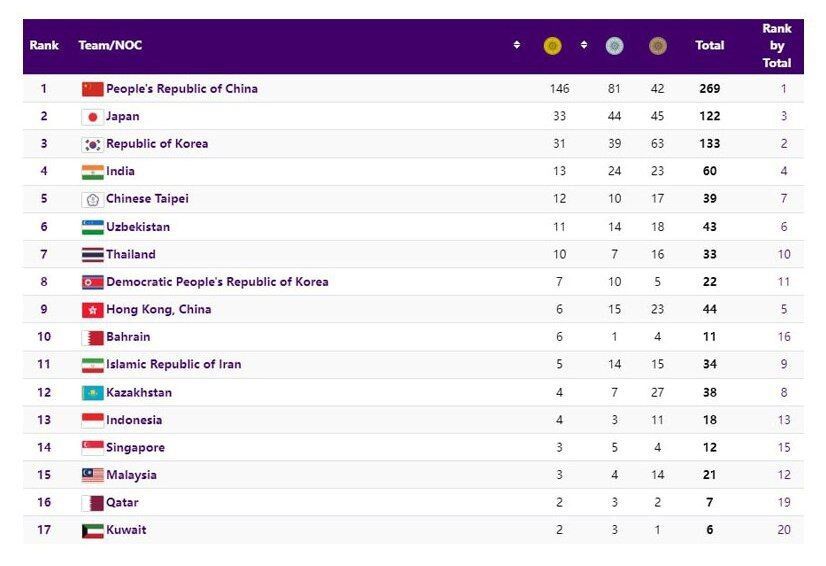The height and width of the screenshot is (566, 826).
Task: Click the Qatar flag icon
Action: click(92, 503)
